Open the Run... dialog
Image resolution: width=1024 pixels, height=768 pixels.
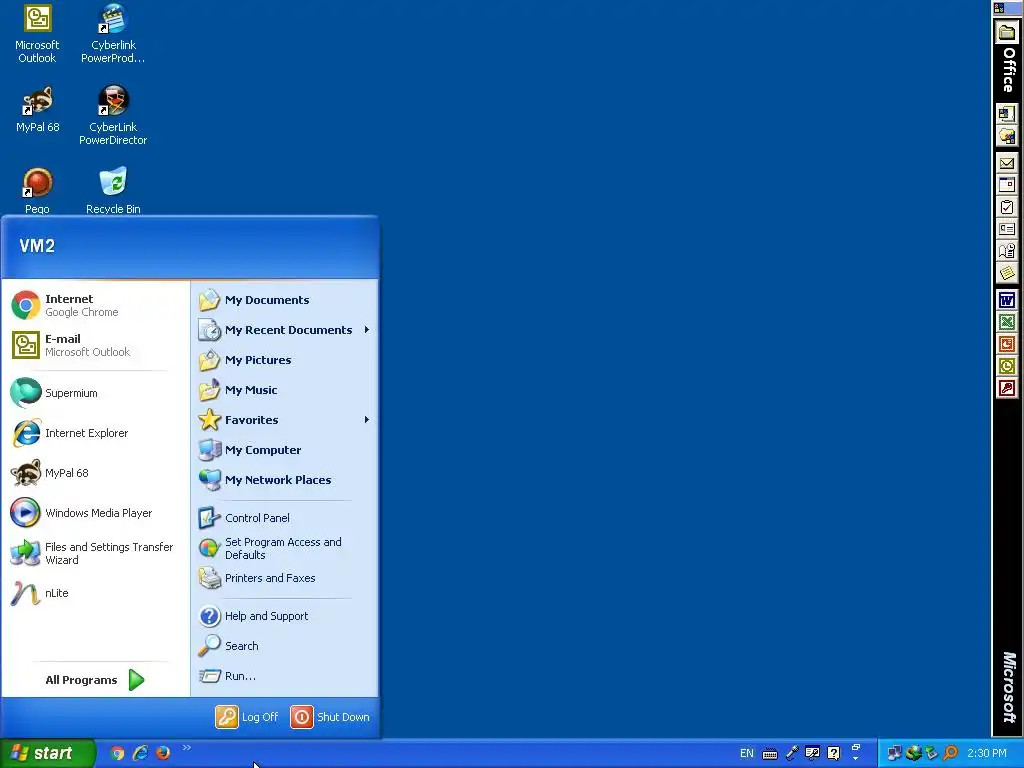pyautogui.click(x=285, y=676)
